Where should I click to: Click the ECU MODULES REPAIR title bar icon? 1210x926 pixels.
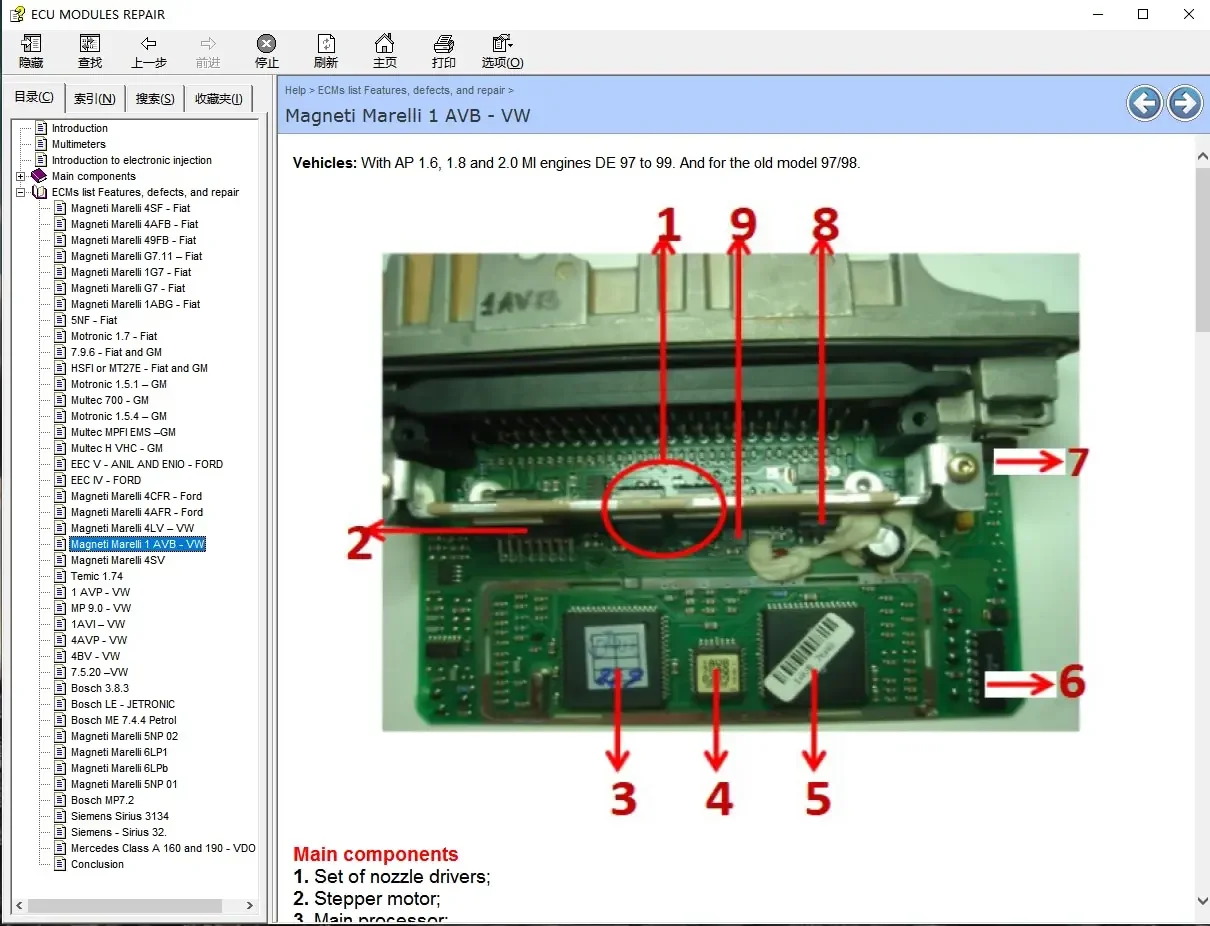(16, 14)
